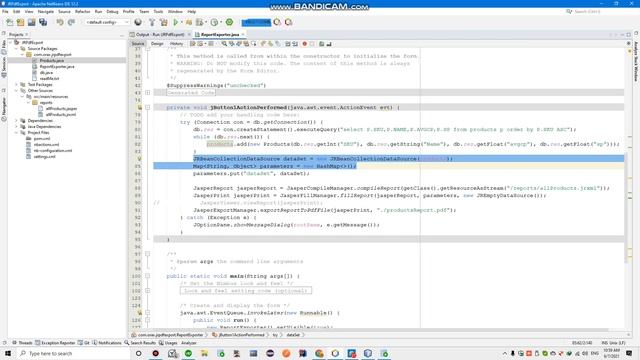Click dataSet in the breadcrumb bar
The height and width of the screenshot is (360, 640).
[293, 335]
